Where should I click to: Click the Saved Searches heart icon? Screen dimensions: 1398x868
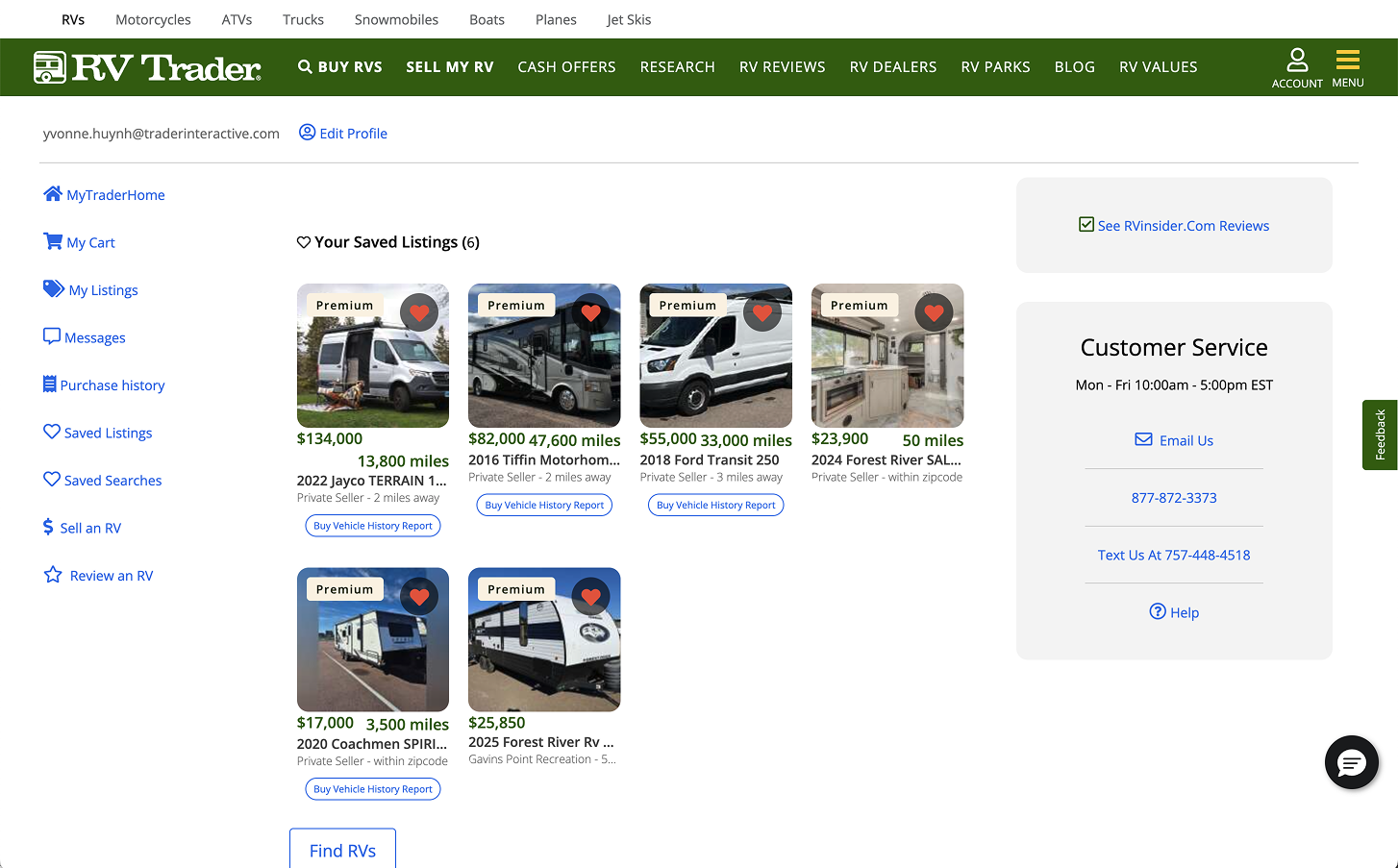[52, 479]
